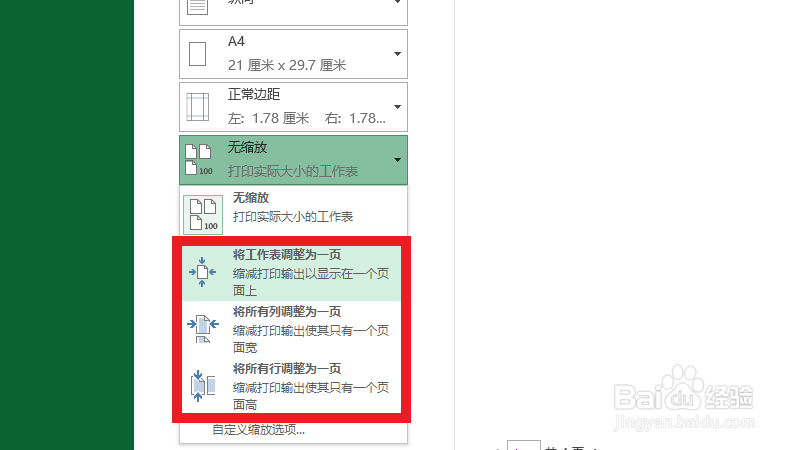Click the fit all columns icon
This screenshot has height=450, width=800.
pos(203,329)
